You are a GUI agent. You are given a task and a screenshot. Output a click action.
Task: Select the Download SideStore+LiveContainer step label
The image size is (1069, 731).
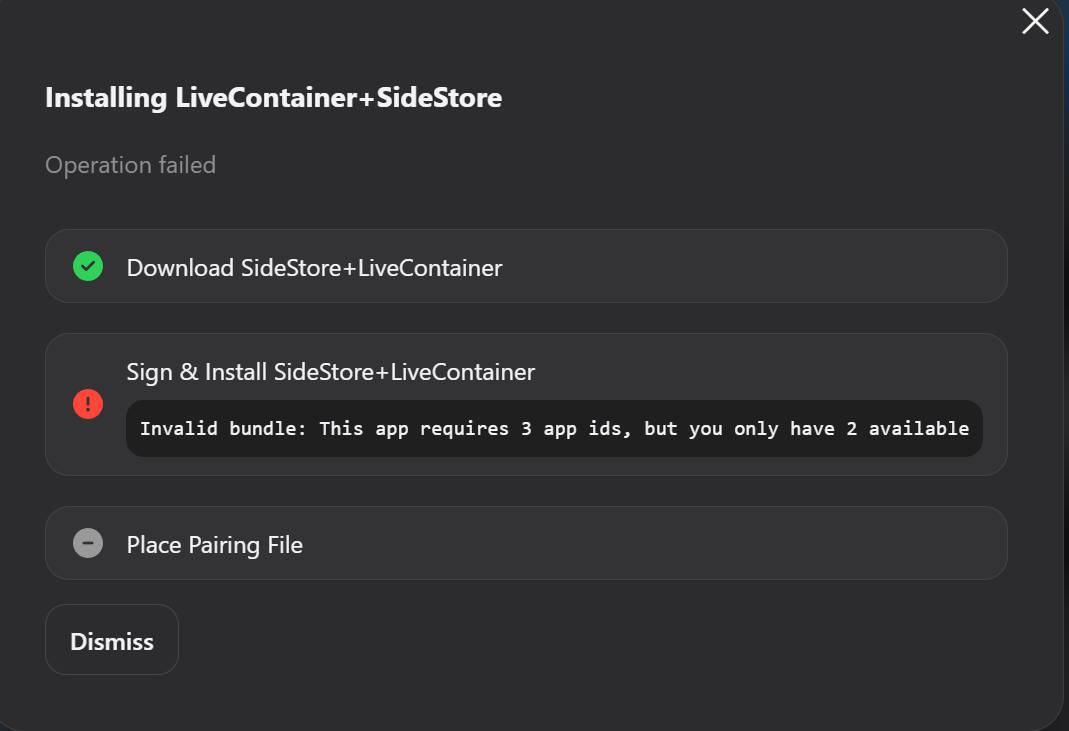(x=314, y=268)
